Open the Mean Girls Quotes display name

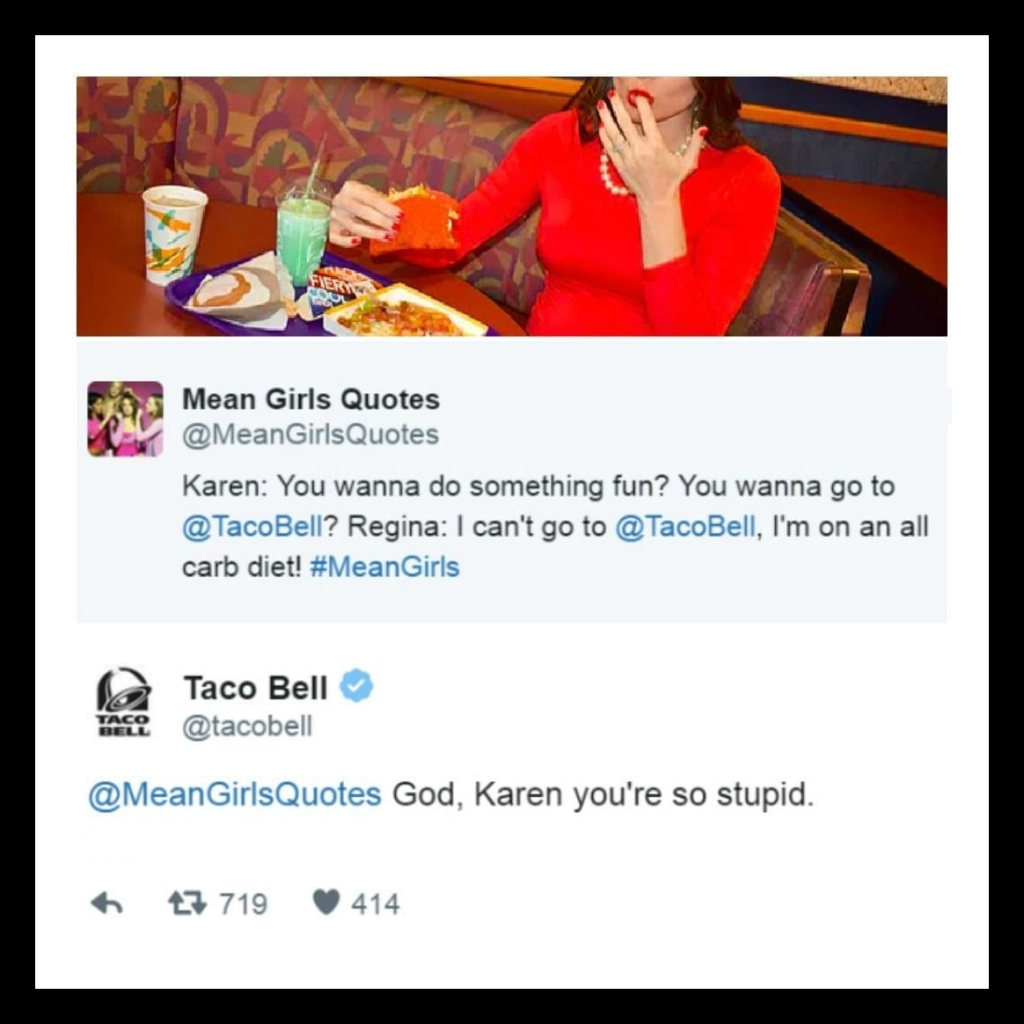[x=311, y=399]
